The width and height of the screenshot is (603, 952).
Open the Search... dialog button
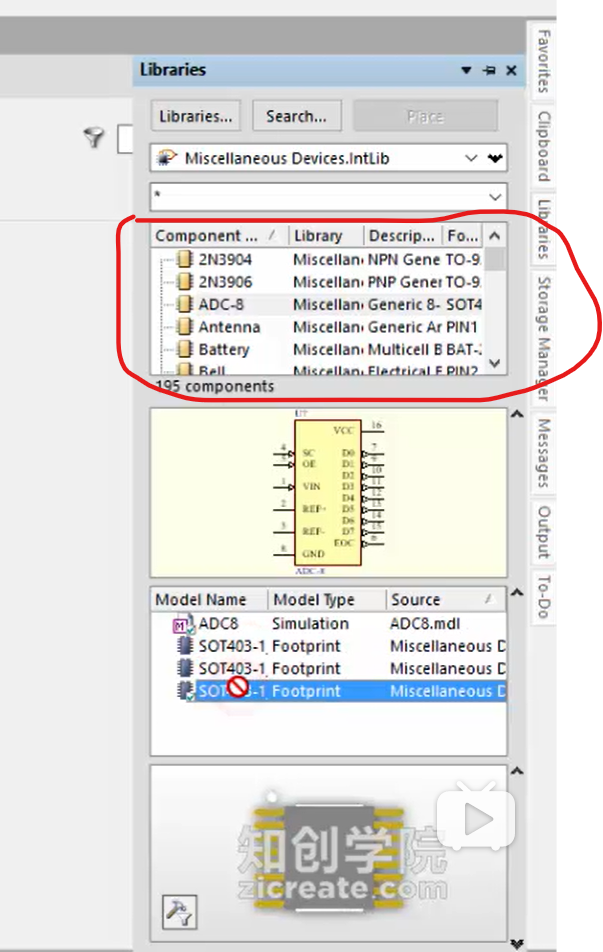click(x=296, y=116)
